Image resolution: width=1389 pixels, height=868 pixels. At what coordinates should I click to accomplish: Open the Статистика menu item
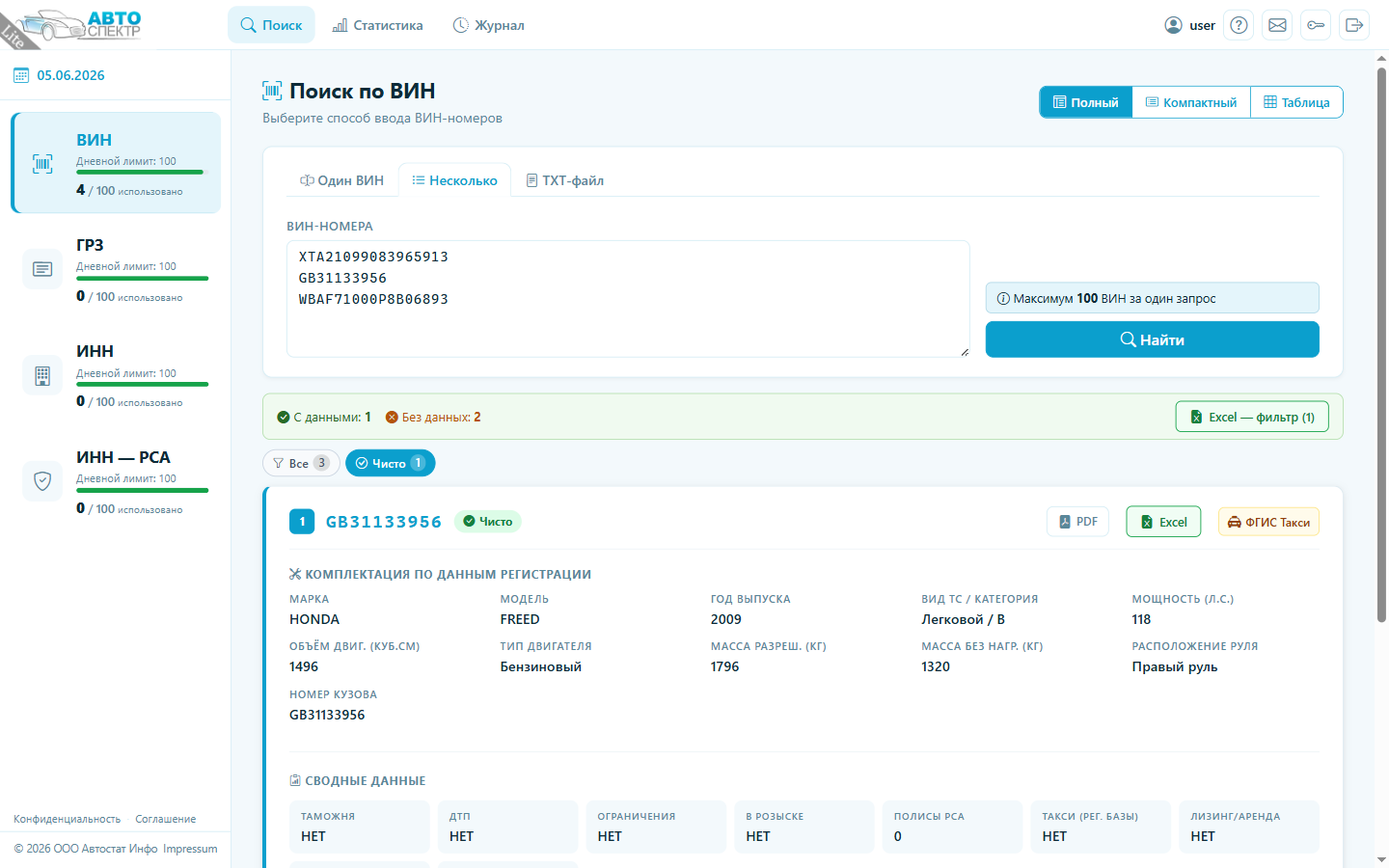pyautogui.click(x=377, y=25)
